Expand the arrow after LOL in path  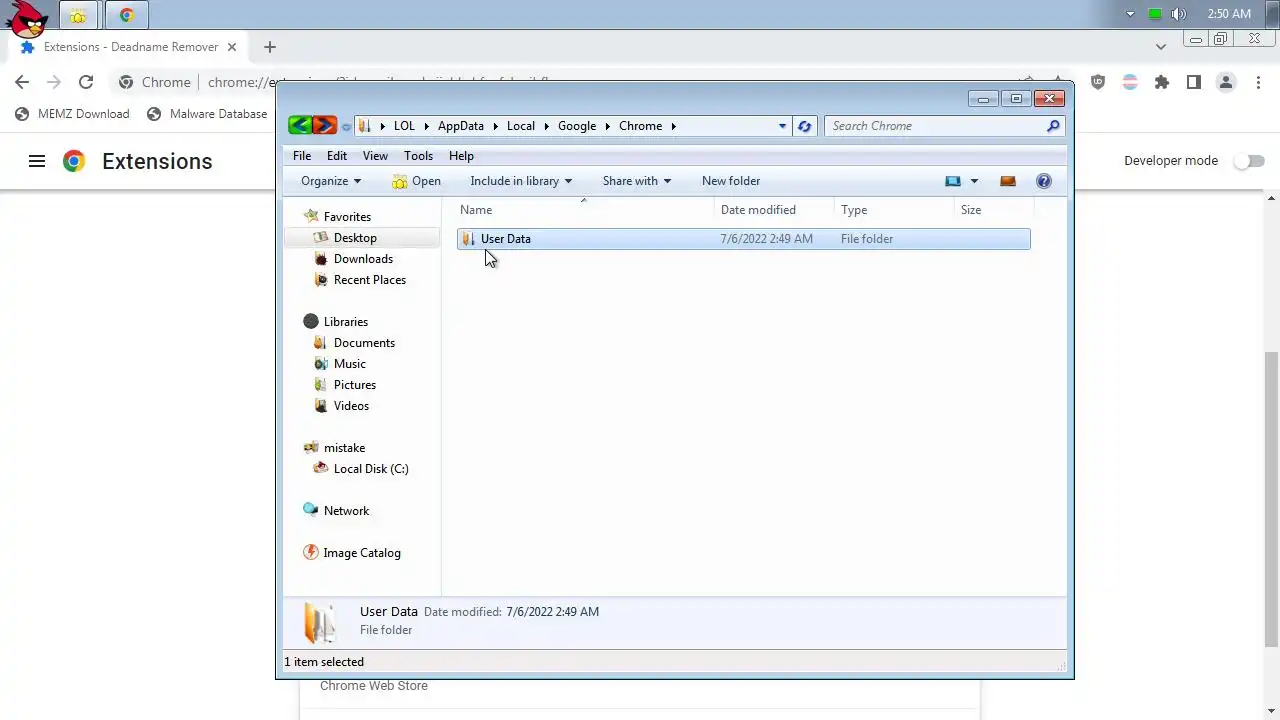[426, 126]
